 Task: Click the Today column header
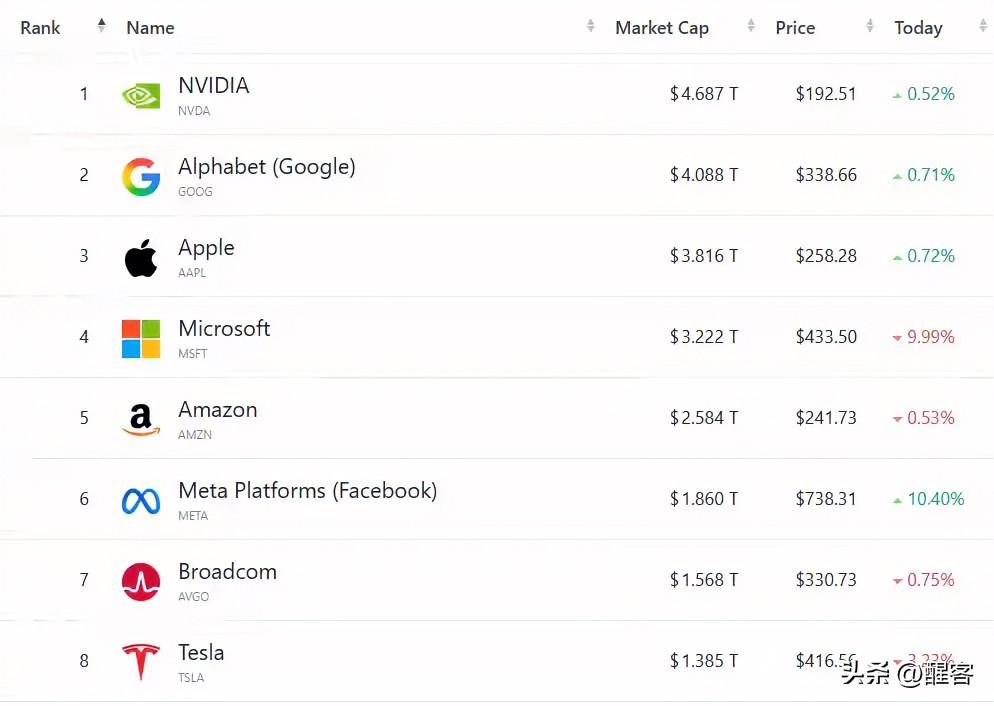(x=918, y=28)
